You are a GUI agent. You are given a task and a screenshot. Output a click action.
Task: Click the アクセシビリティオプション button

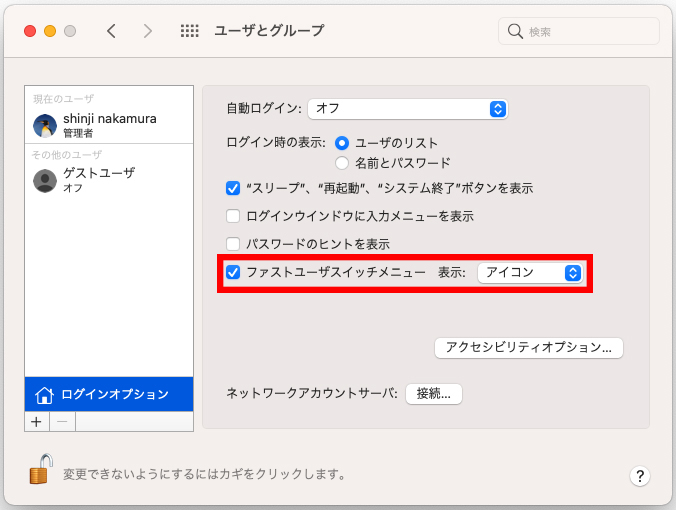[529, 348]
